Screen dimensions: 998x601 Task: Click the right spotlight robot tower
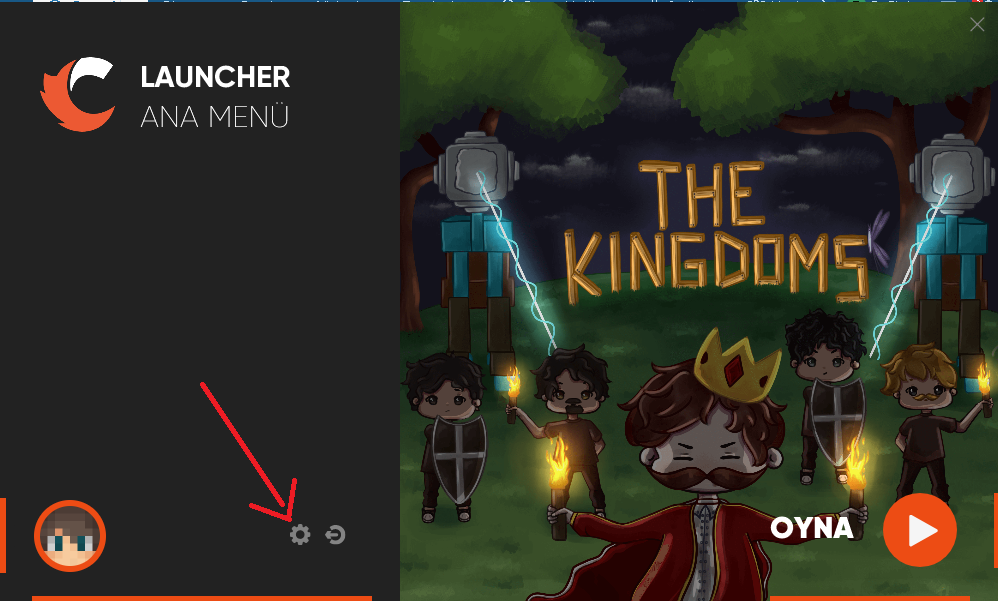click(x=952, y=255)
